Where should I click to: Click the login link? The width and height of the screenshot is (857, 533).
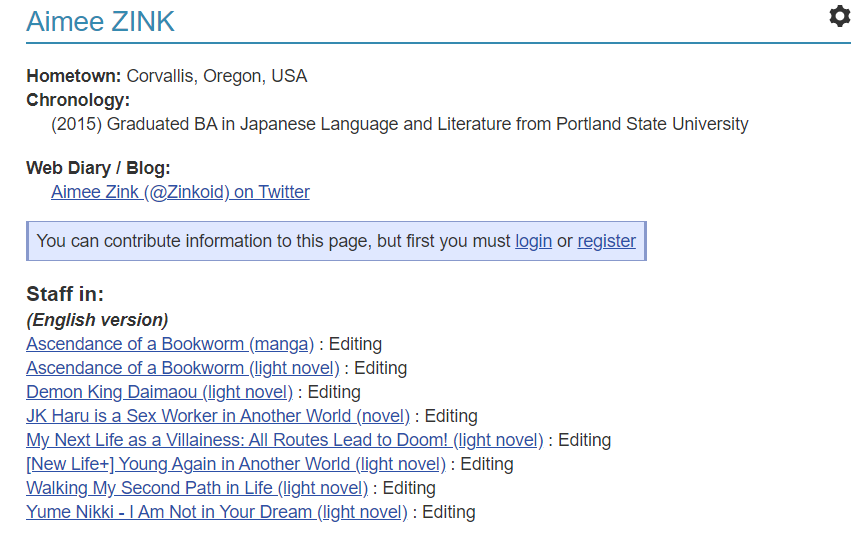click(533, 241)
